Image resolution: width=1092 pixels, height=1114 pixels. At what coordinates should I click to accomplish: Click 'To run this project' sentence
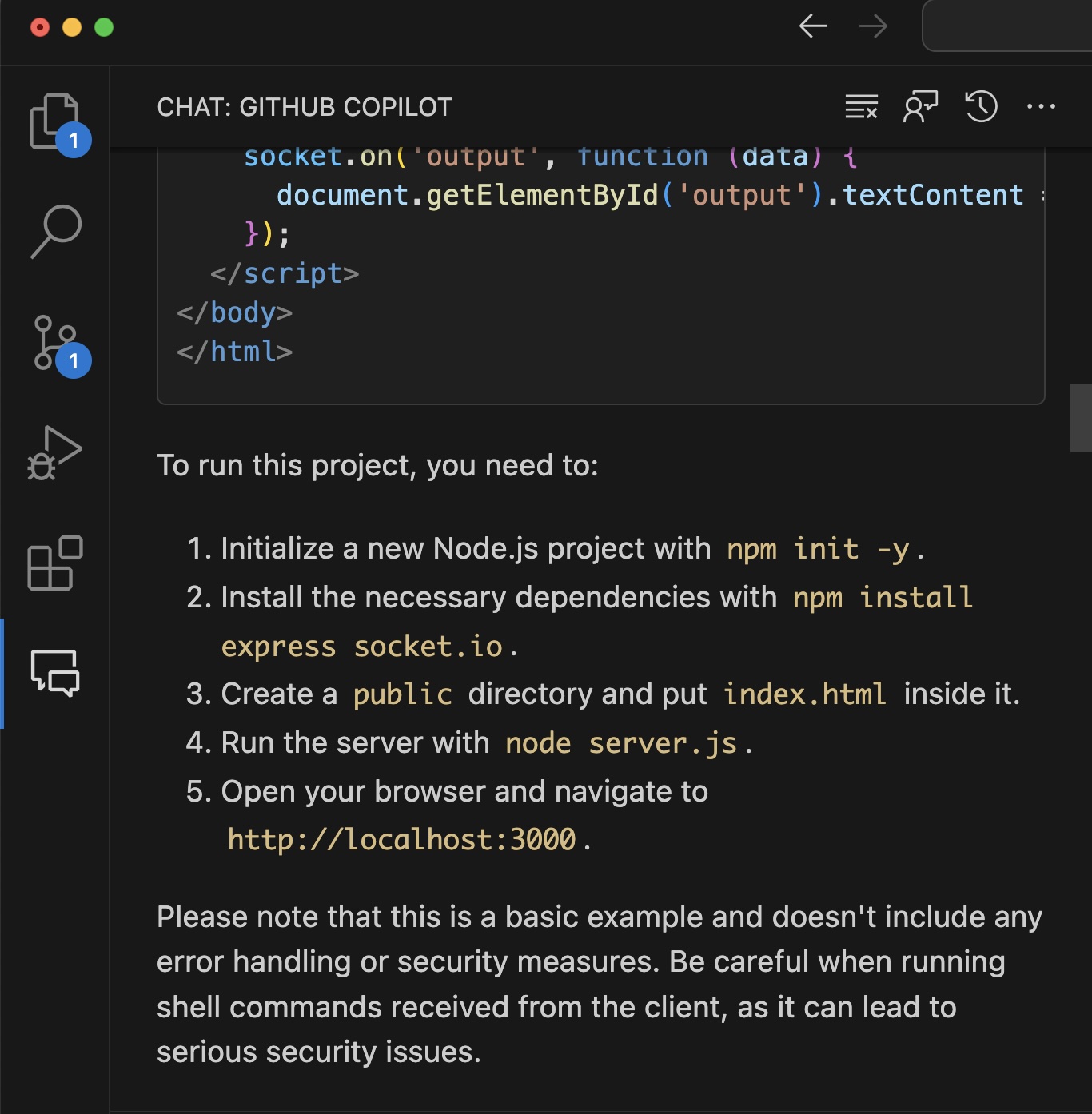[x=377, y=465]
